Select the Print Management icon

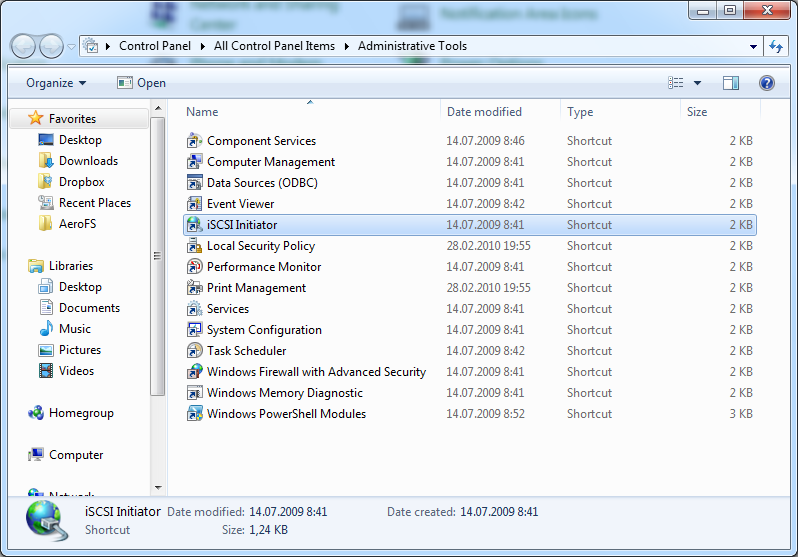[x=194, y=288]
